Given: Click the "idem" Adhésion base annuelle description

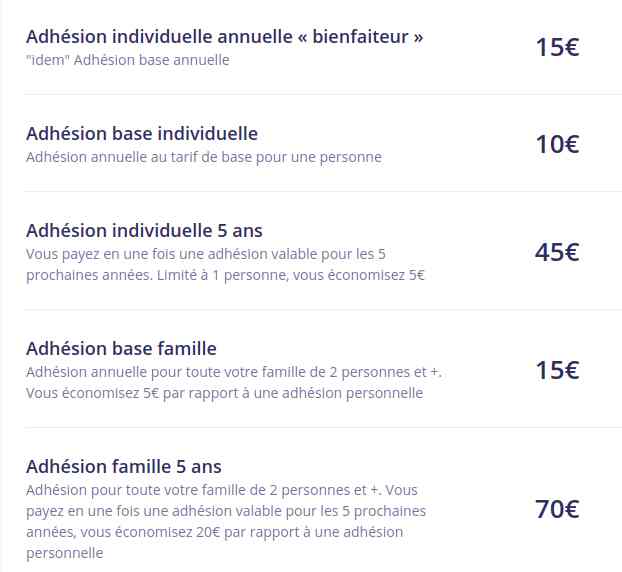Looking at the screenshot, I should [128, 60].
